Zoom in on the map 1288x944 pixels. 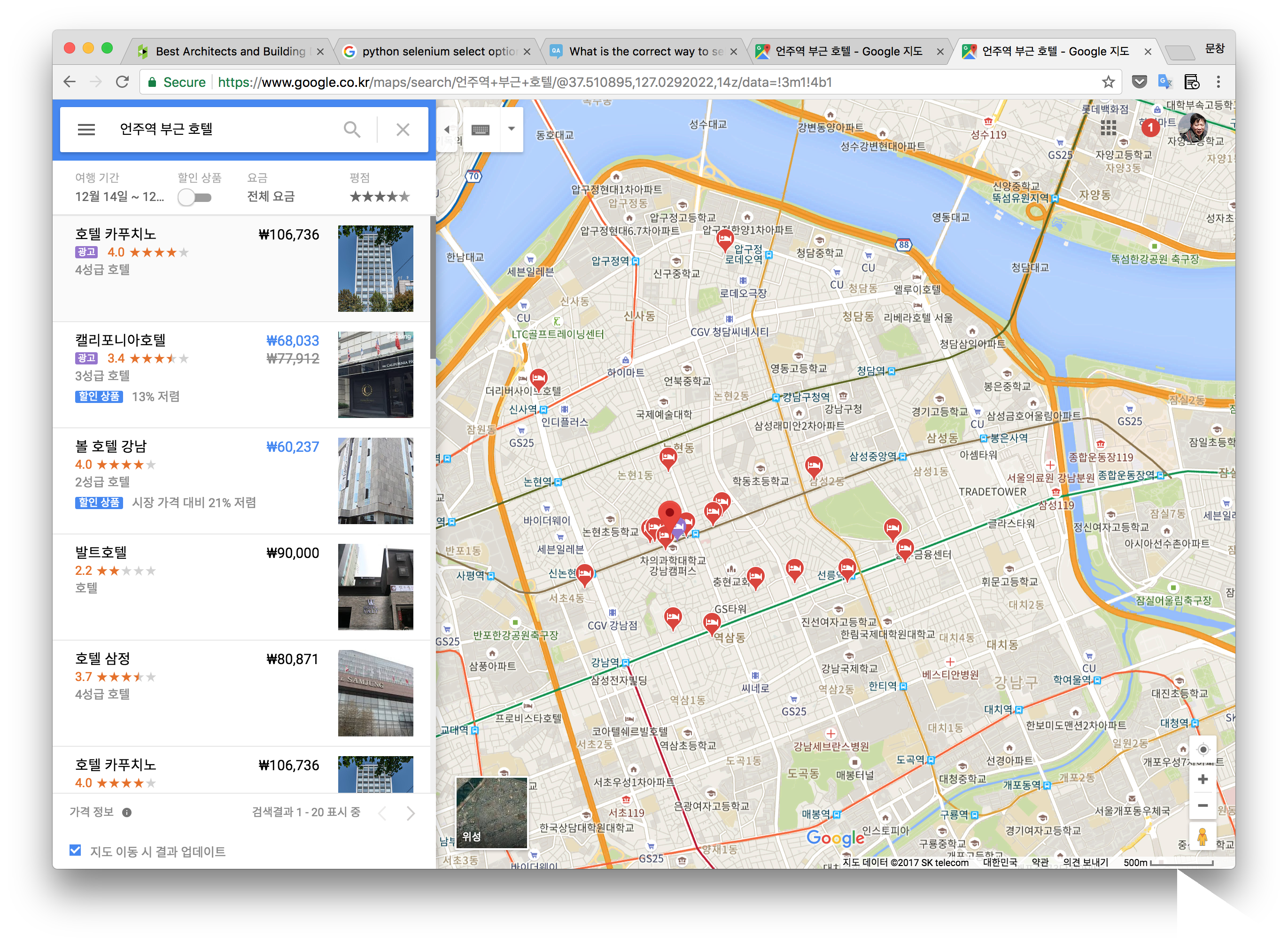[1203, 780]
